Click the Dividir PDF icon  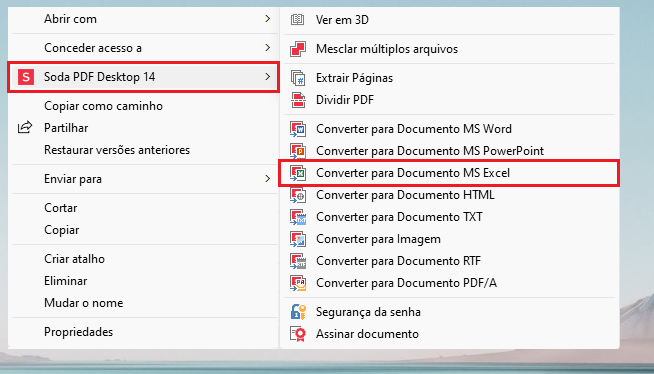(298, 100)
